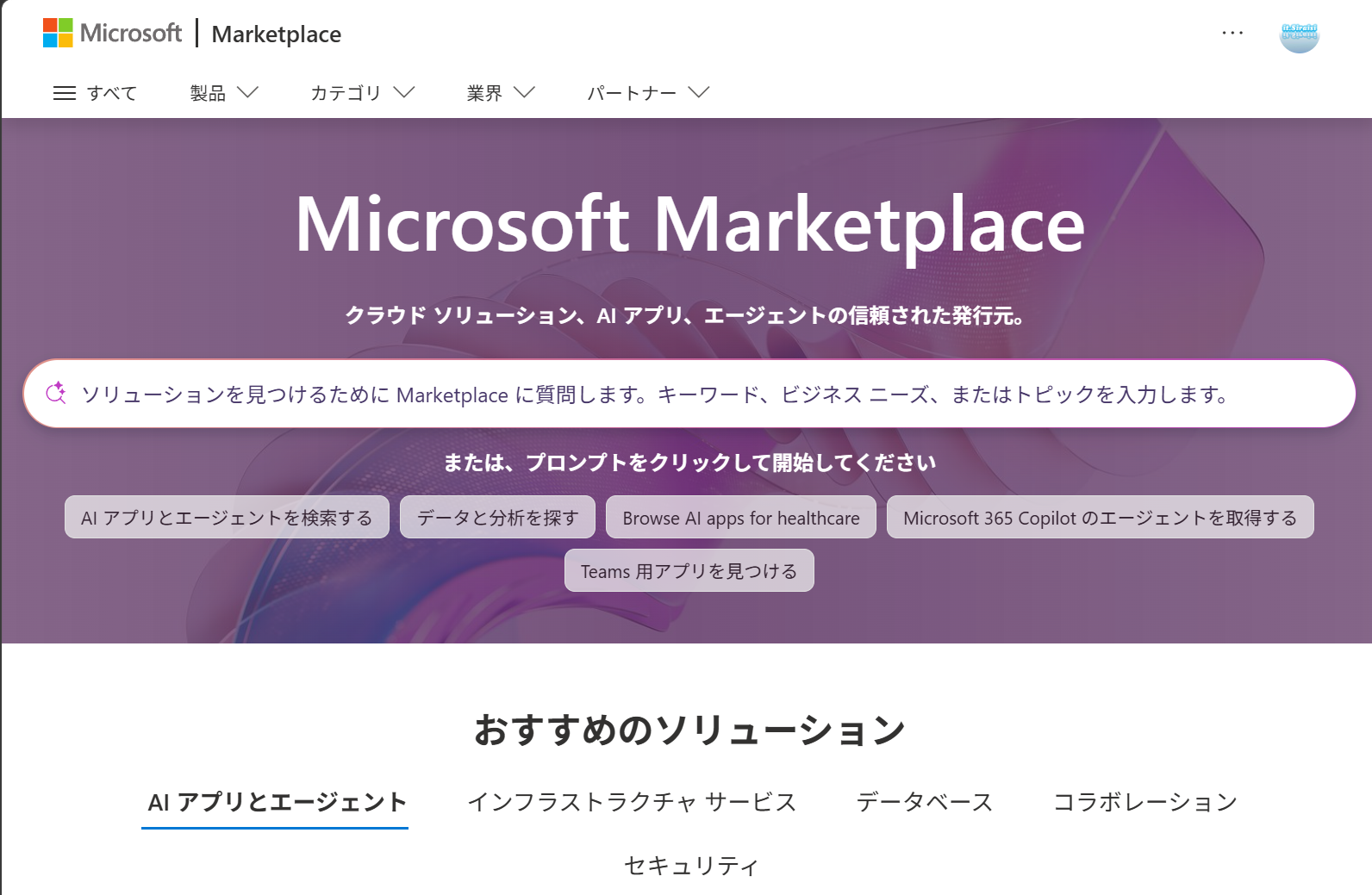Open the パートナー dropdown menu

[x=648, y=93]
